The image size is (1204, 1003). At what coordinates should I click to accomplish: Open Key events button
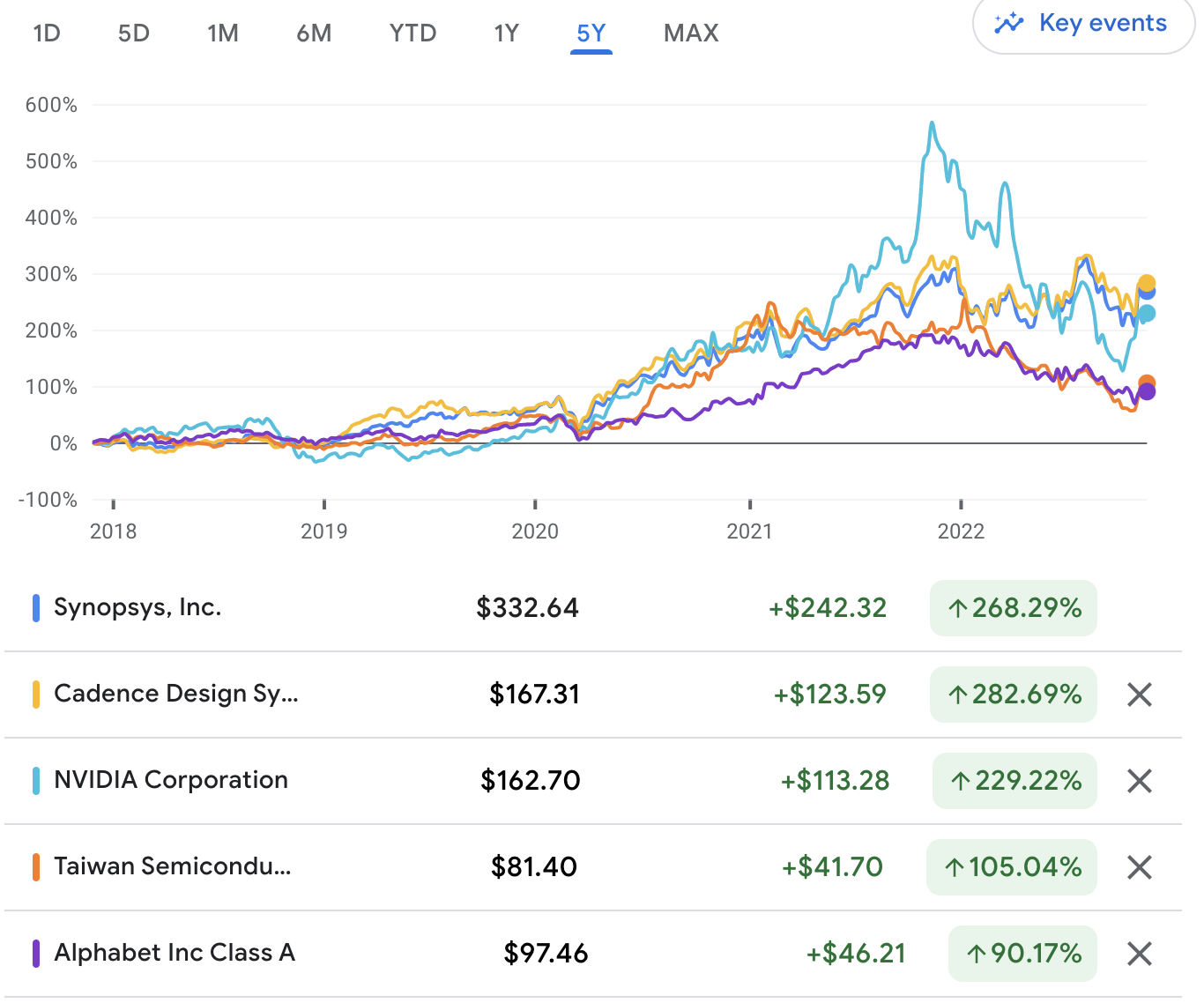click(1083, 24)
